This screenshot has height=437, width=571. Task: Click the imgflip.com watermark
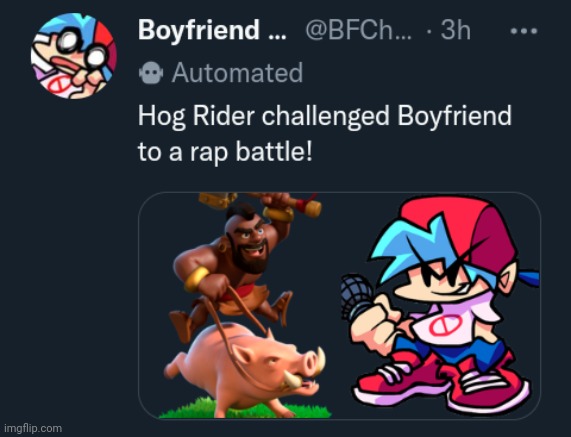pyautogui.click(x=33, y=428)
